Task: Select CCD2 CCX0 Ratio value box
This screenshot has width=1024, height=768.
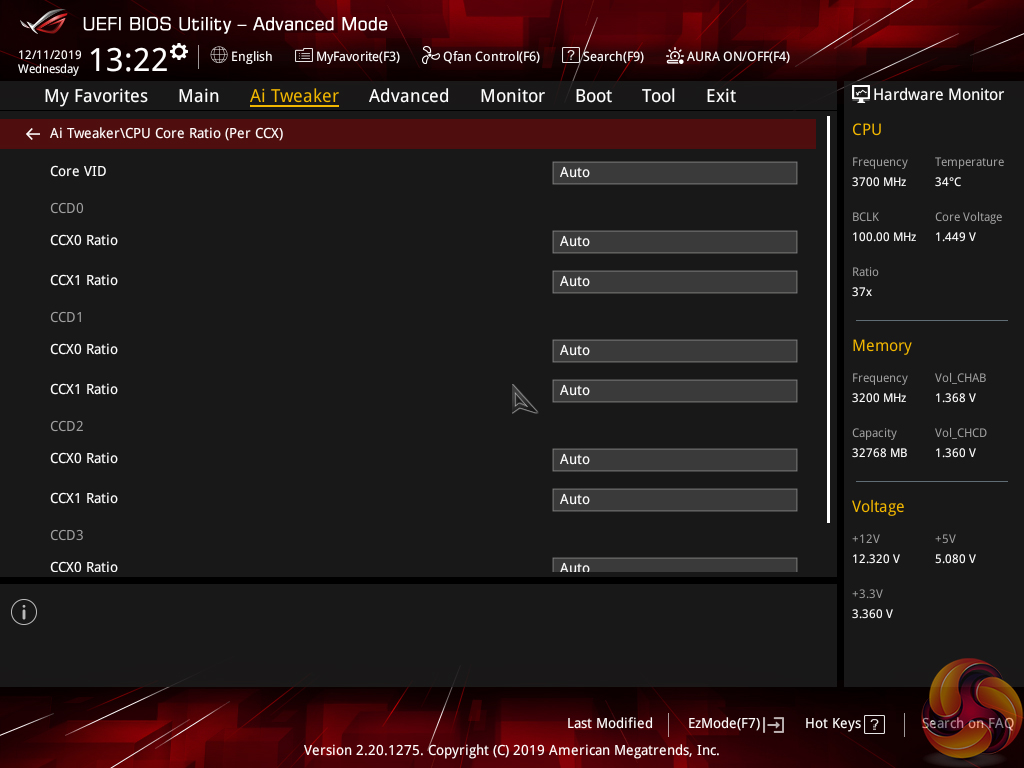Action: (x=674, y=459)
